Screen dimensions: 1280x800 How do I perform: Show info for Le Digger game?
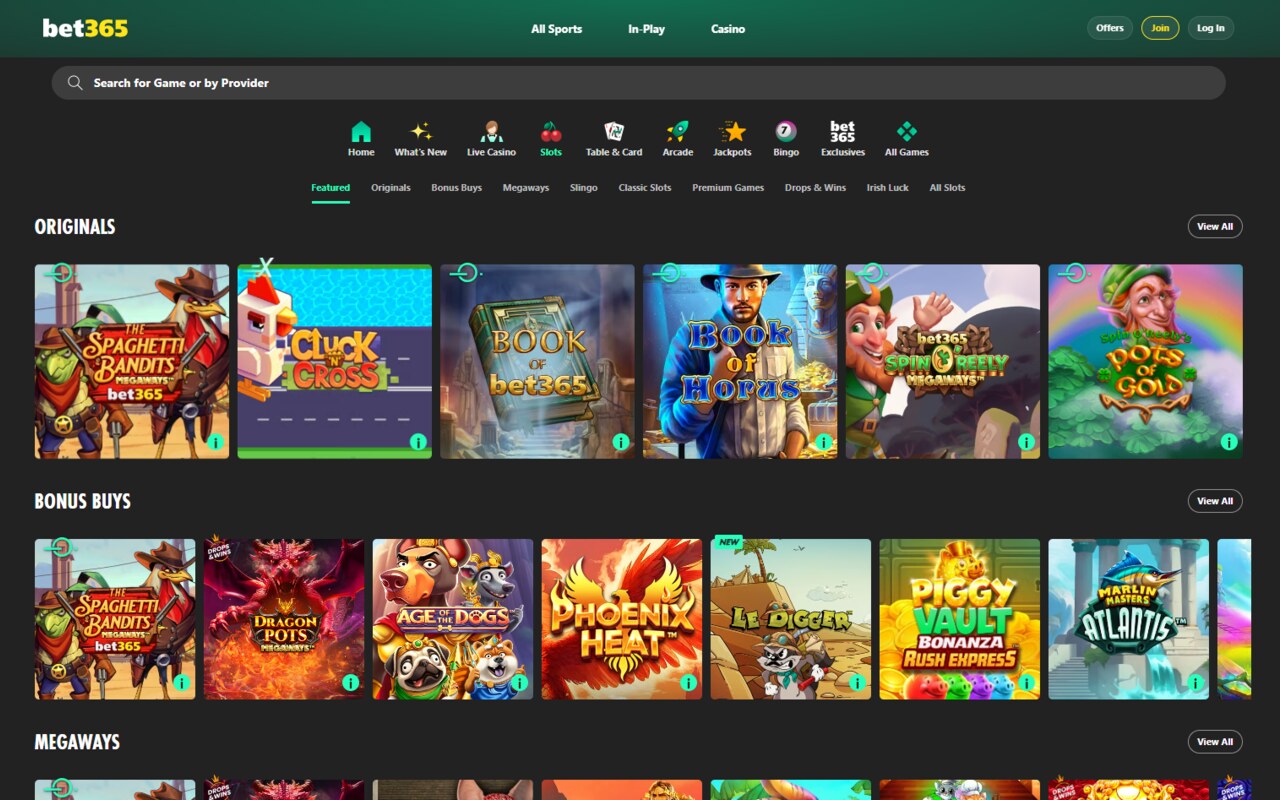857,683
